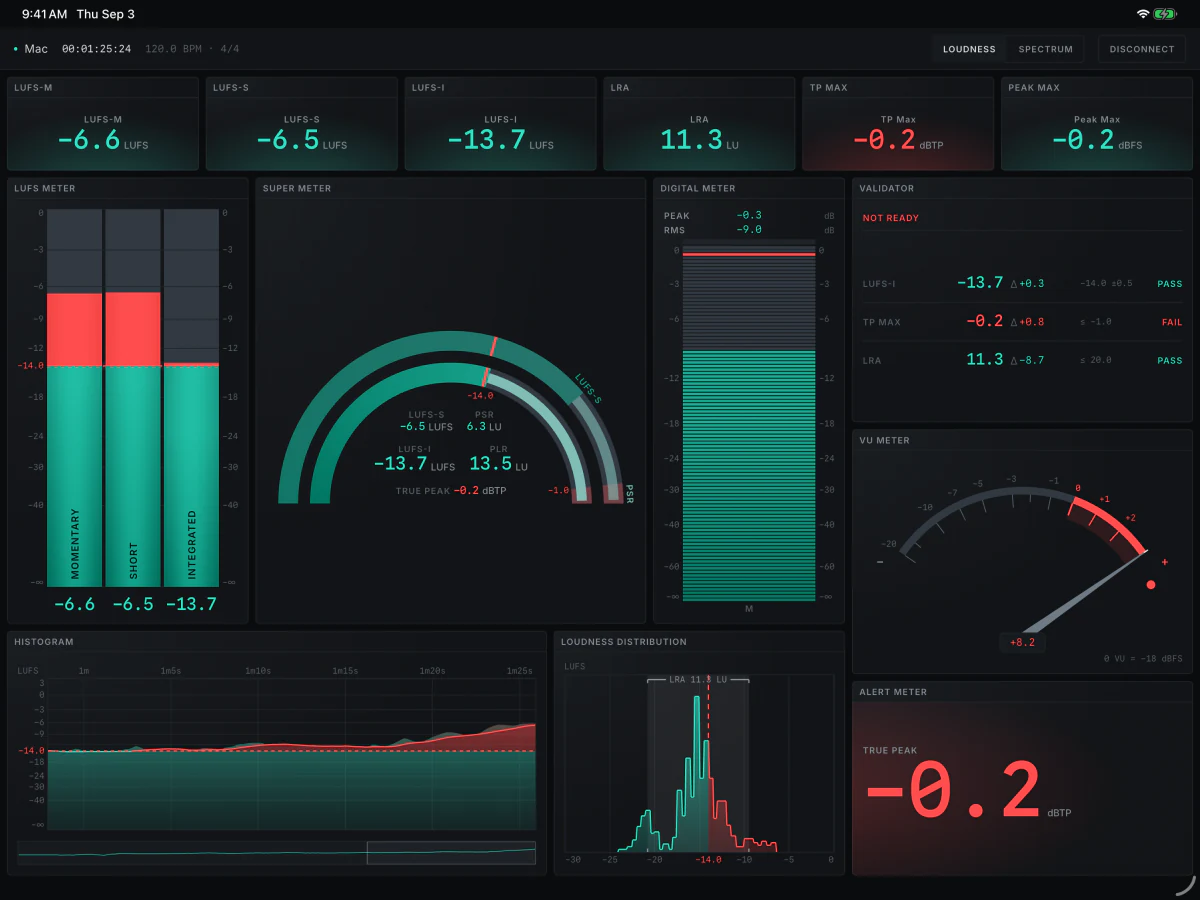Click the TRUE PEAK label in Alert Meter
This screenshot has width=1200, height=900.
[890, 750]
